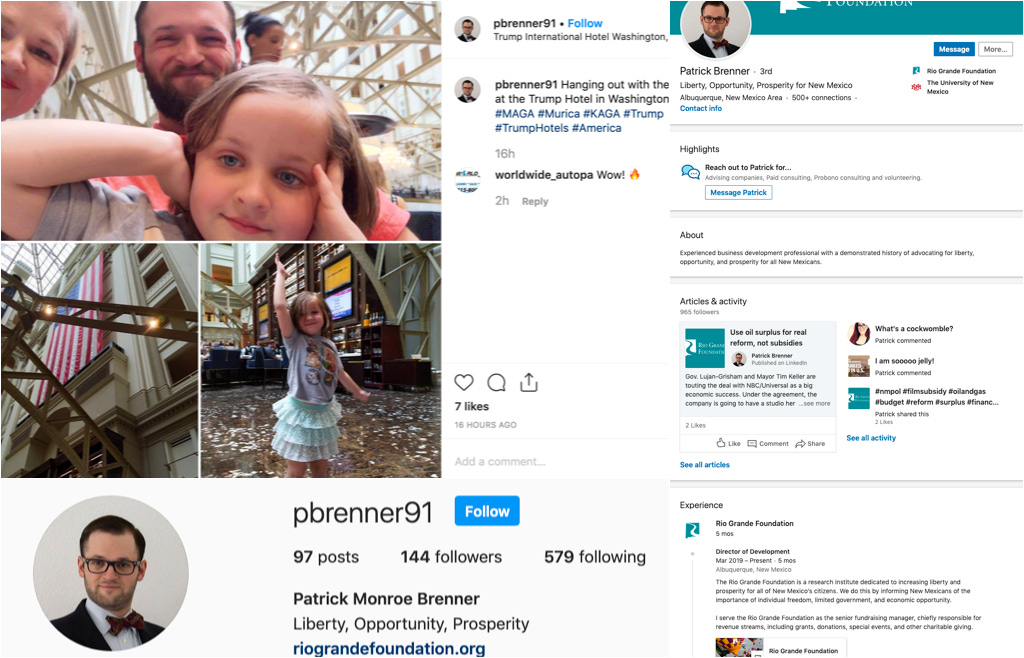Expand article text with ...see more
Screen dimensions: 1024x658
coord(814,403)
